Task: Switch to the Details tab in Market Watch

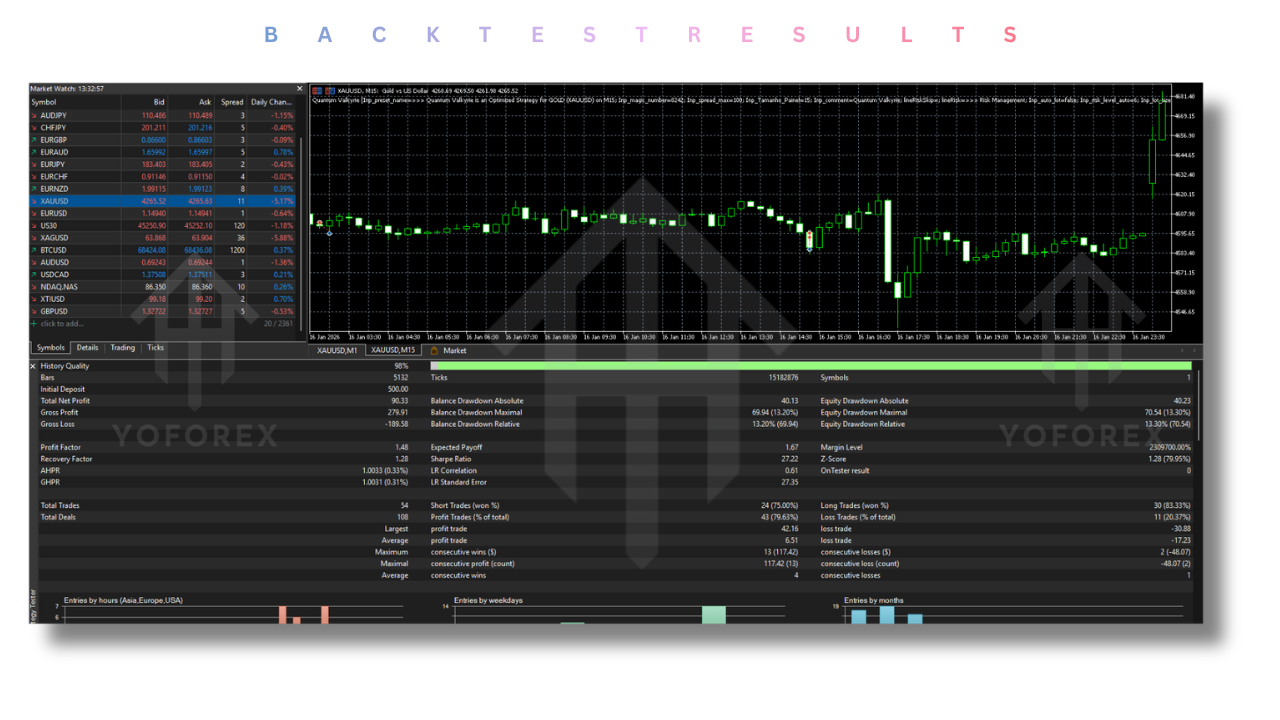Action: (85, 348)
